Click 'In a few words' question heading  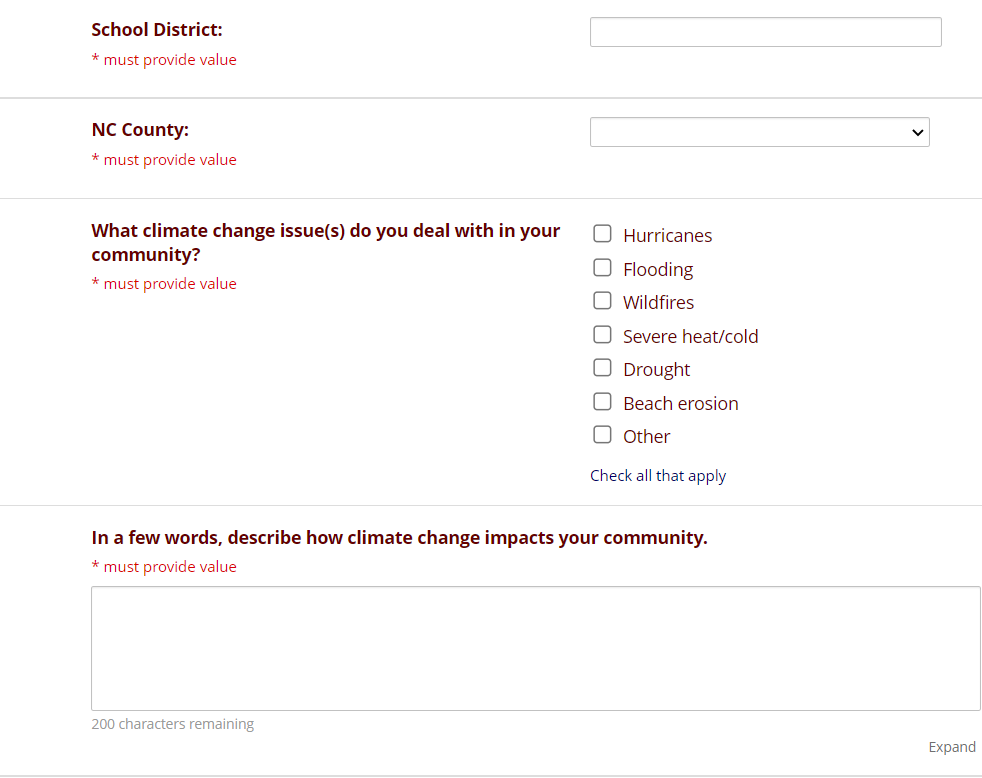399,538
